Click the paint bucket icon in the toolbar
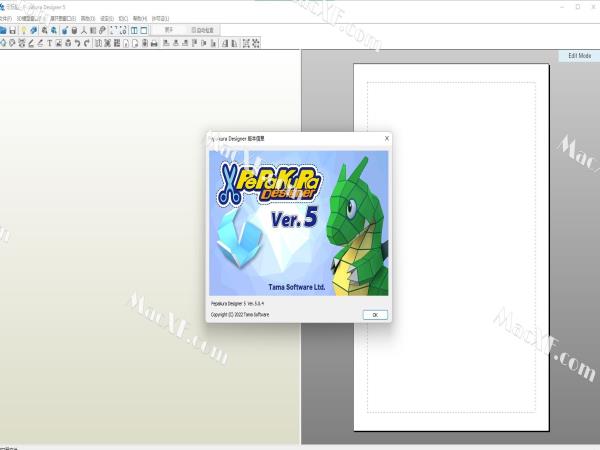Screen dimensions: 600x450 (65, 30)
